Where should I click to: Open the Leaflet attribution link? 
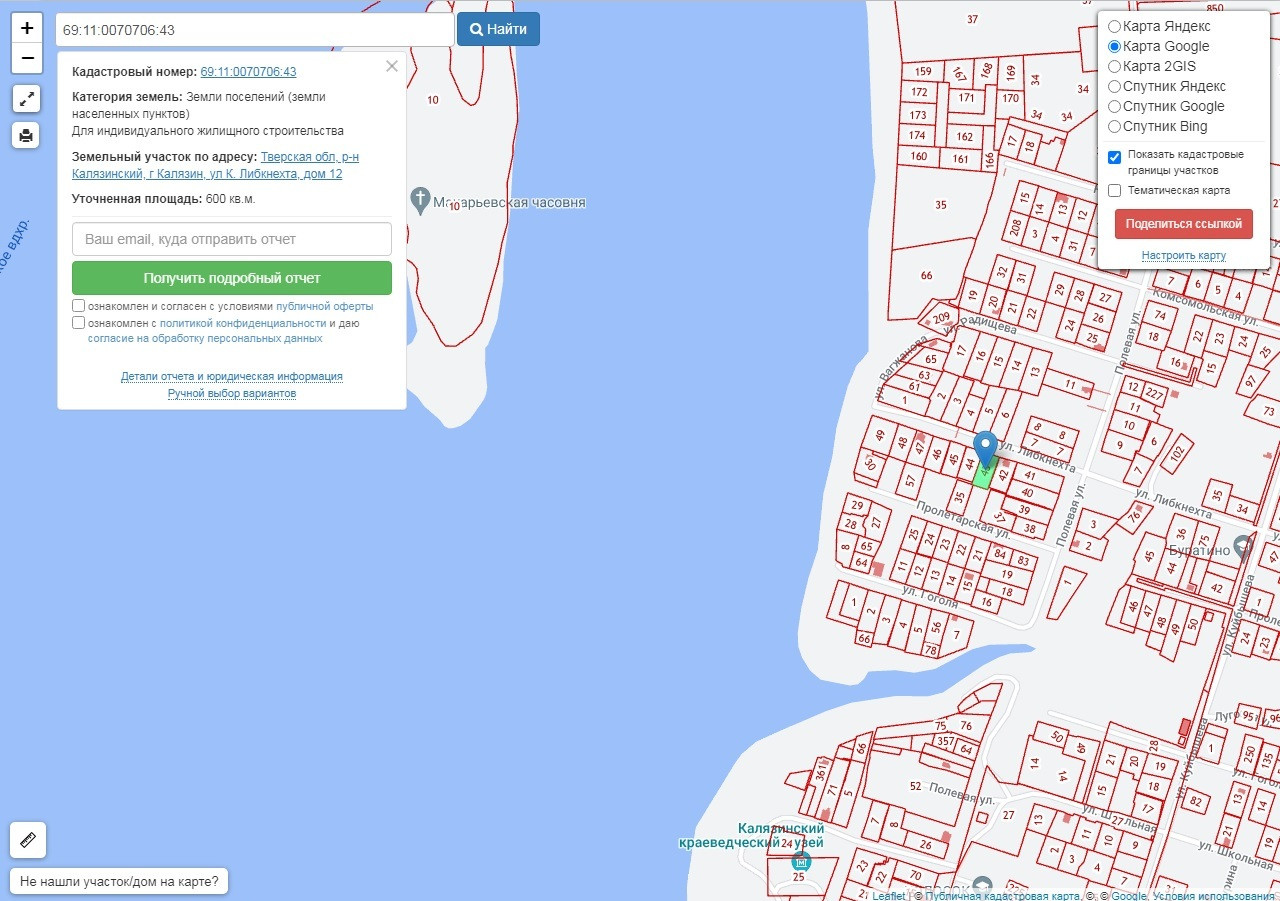tap(888, 896)
